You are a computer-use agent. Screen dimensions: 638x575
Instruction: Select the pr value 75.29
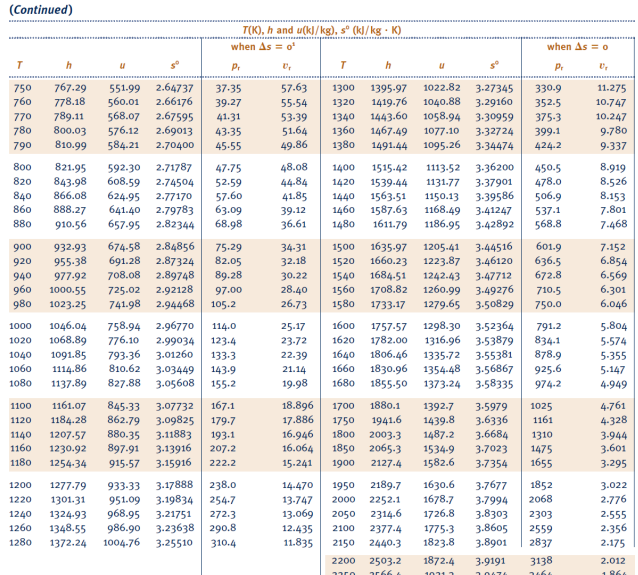pos(228,247)
